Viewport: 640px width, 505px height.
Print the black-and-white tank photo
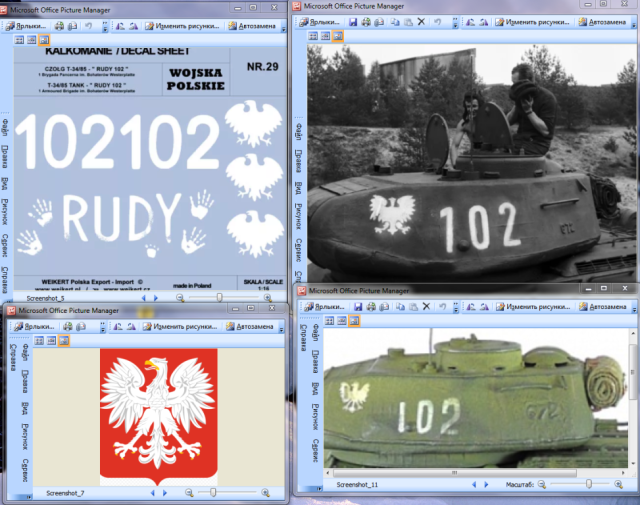tap(366, 22)
